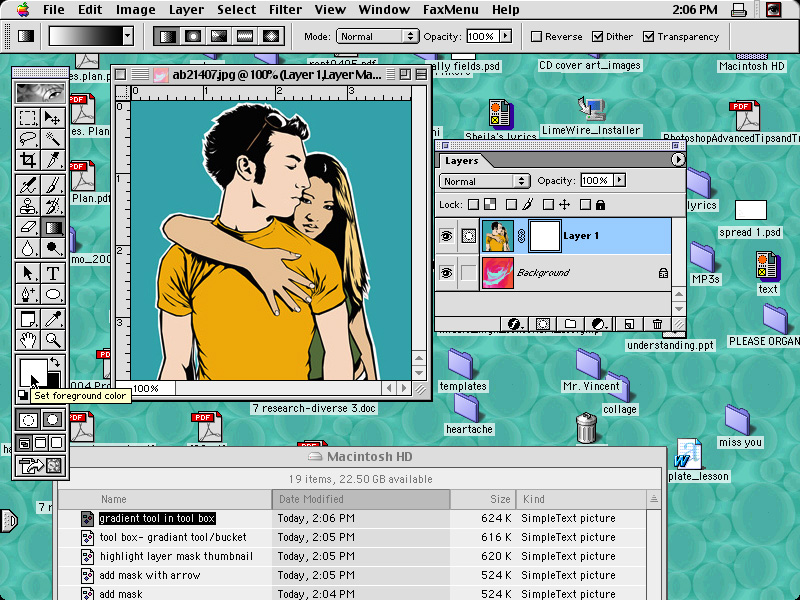This screenshot has width=800, height=600.
Task: Open the Image menu
Action: pyautogui.click(x=135, y=9)
